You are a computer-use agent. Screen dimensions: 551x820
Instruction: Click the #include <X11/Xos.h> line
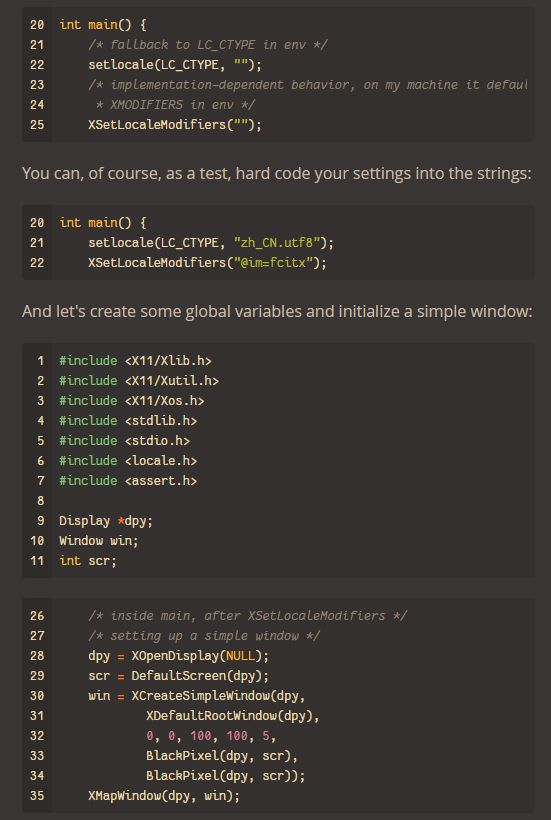[131, 400]
